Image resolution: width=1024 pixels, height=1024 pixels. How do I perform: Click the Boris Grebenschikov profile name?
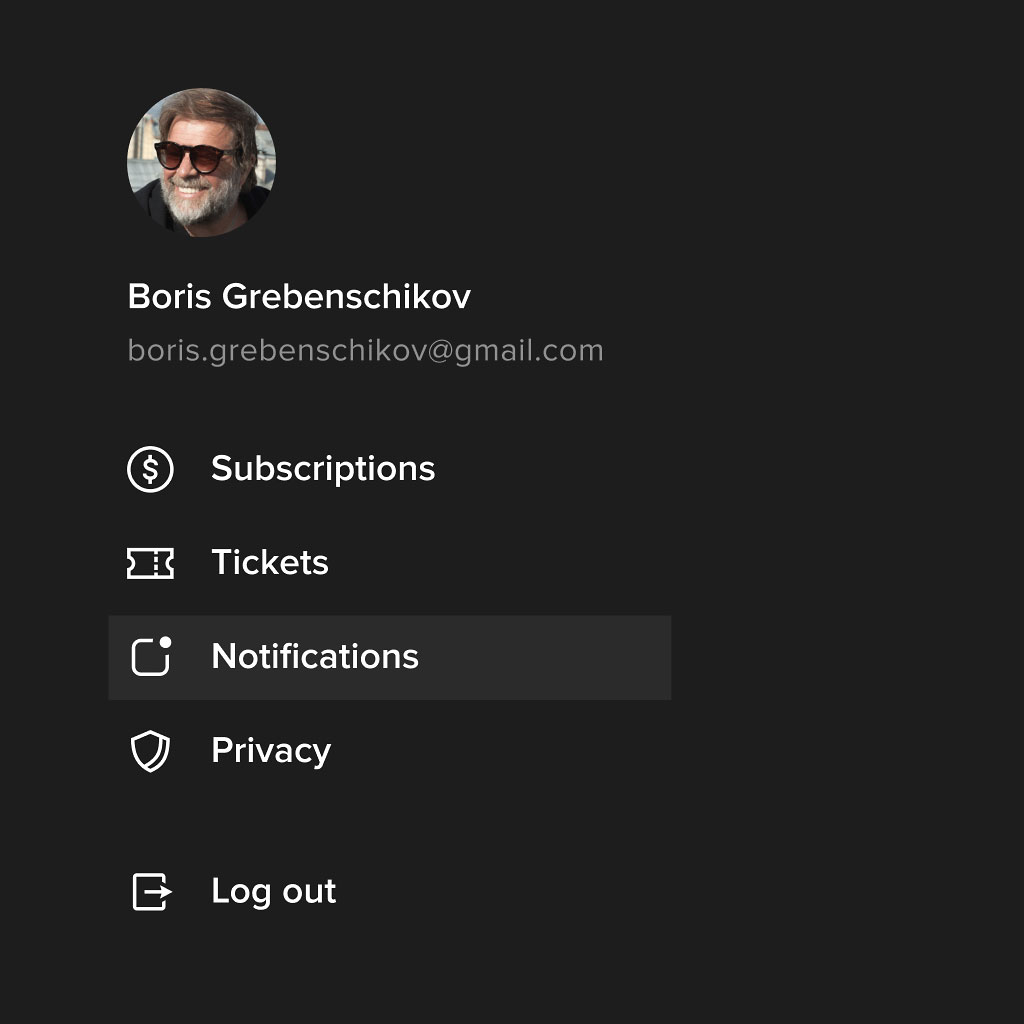(x=299, y=296)
